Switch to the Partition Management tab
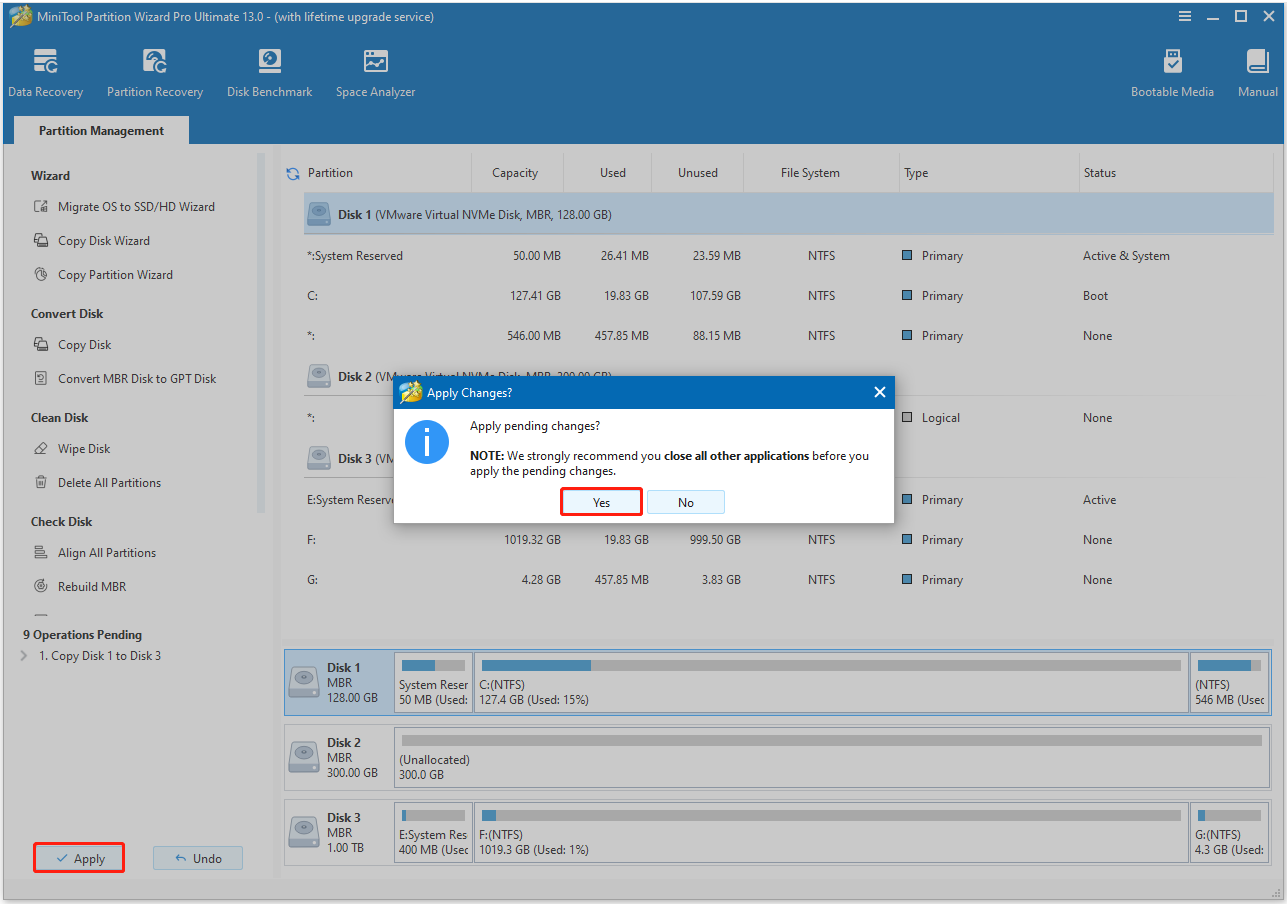The width and height of the screenshot is (1287, 904). (100, 130)
